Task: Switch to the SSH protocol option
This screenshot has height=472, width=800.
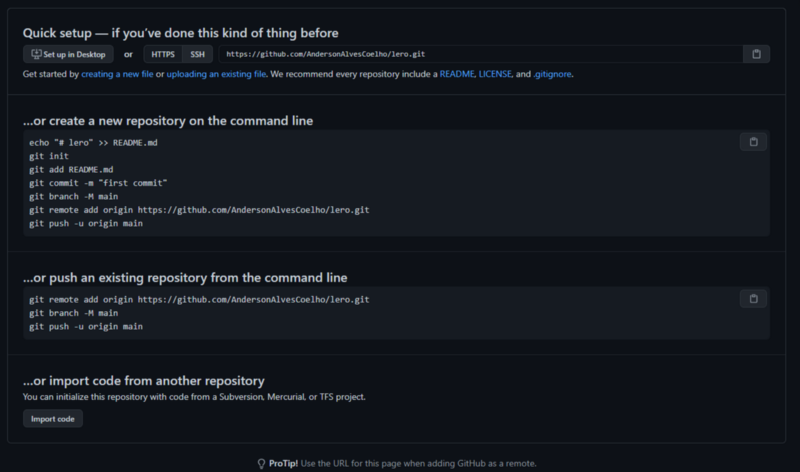Action: [197, 54]
